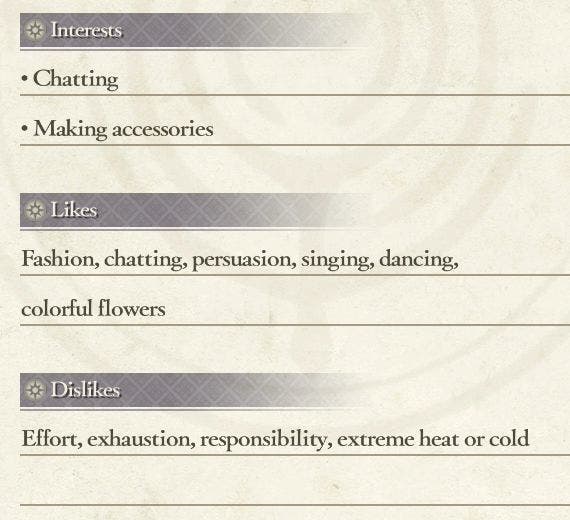Click the compass icon beside Interests
The image size is (570, 520).
coord(35,30)
